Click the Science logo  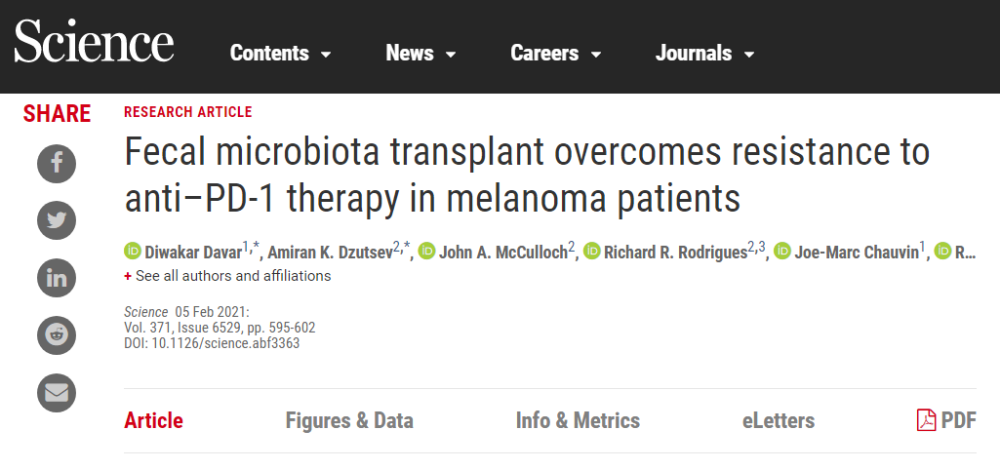point(94,44)
